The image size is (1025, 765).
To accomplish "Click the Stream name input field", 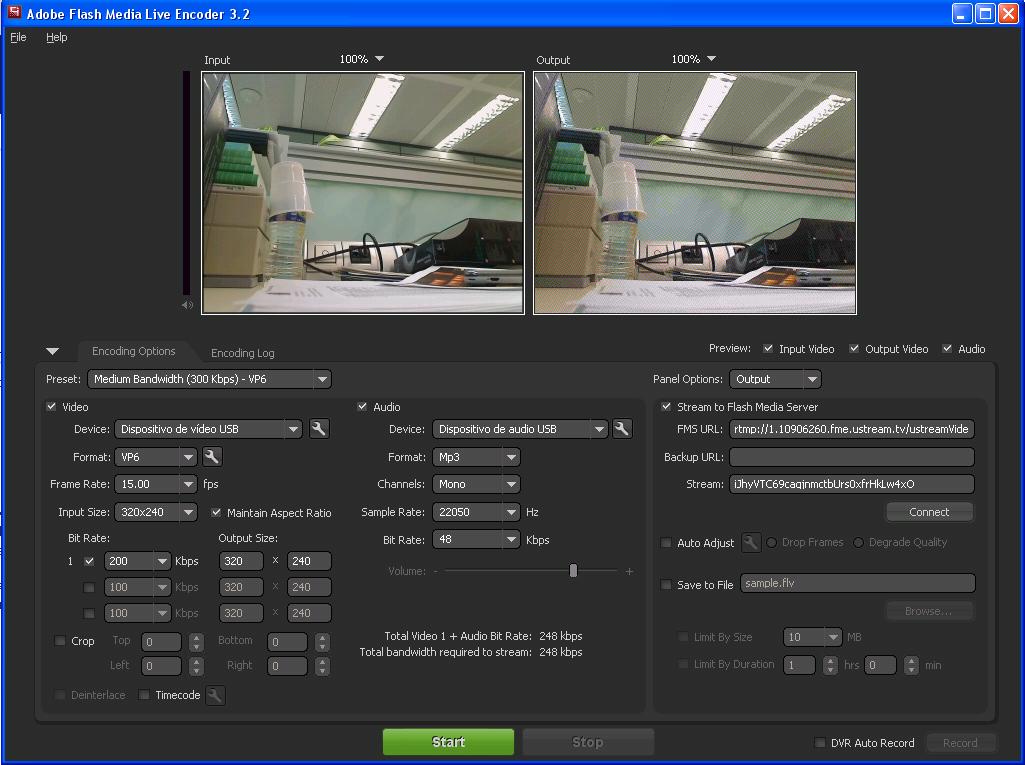I will tap(852, 484).
